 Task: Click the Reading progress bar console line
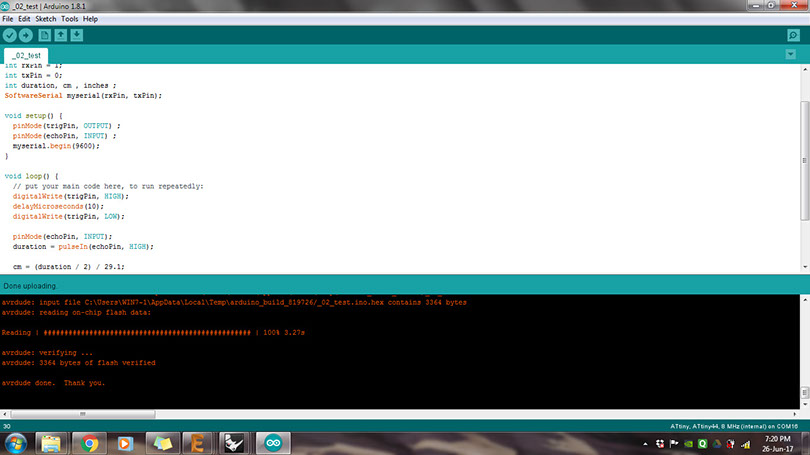(153, 333)
